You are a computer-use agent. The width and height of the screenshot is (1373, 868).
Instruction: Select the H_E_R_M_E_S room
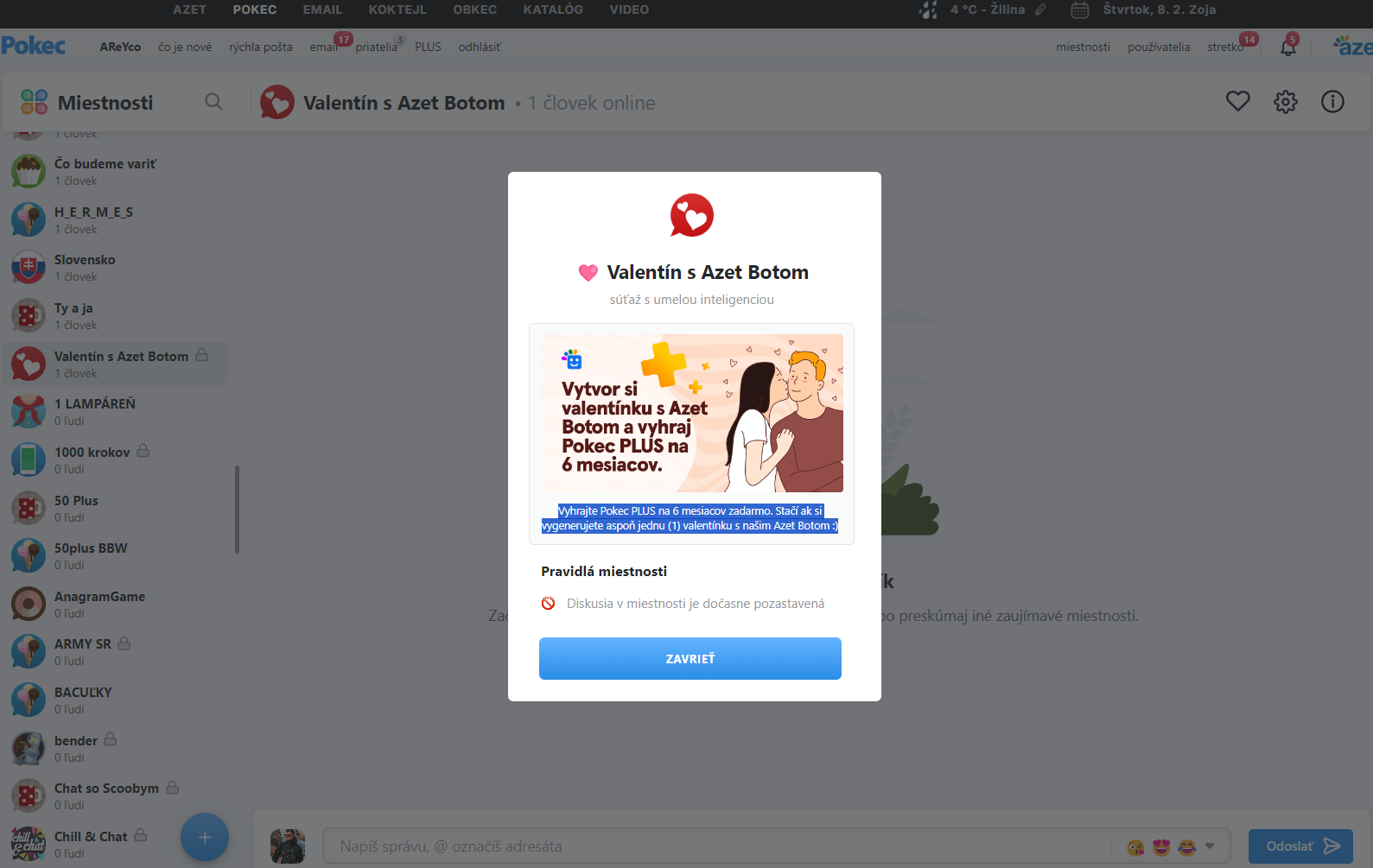(x=114, y=219)
